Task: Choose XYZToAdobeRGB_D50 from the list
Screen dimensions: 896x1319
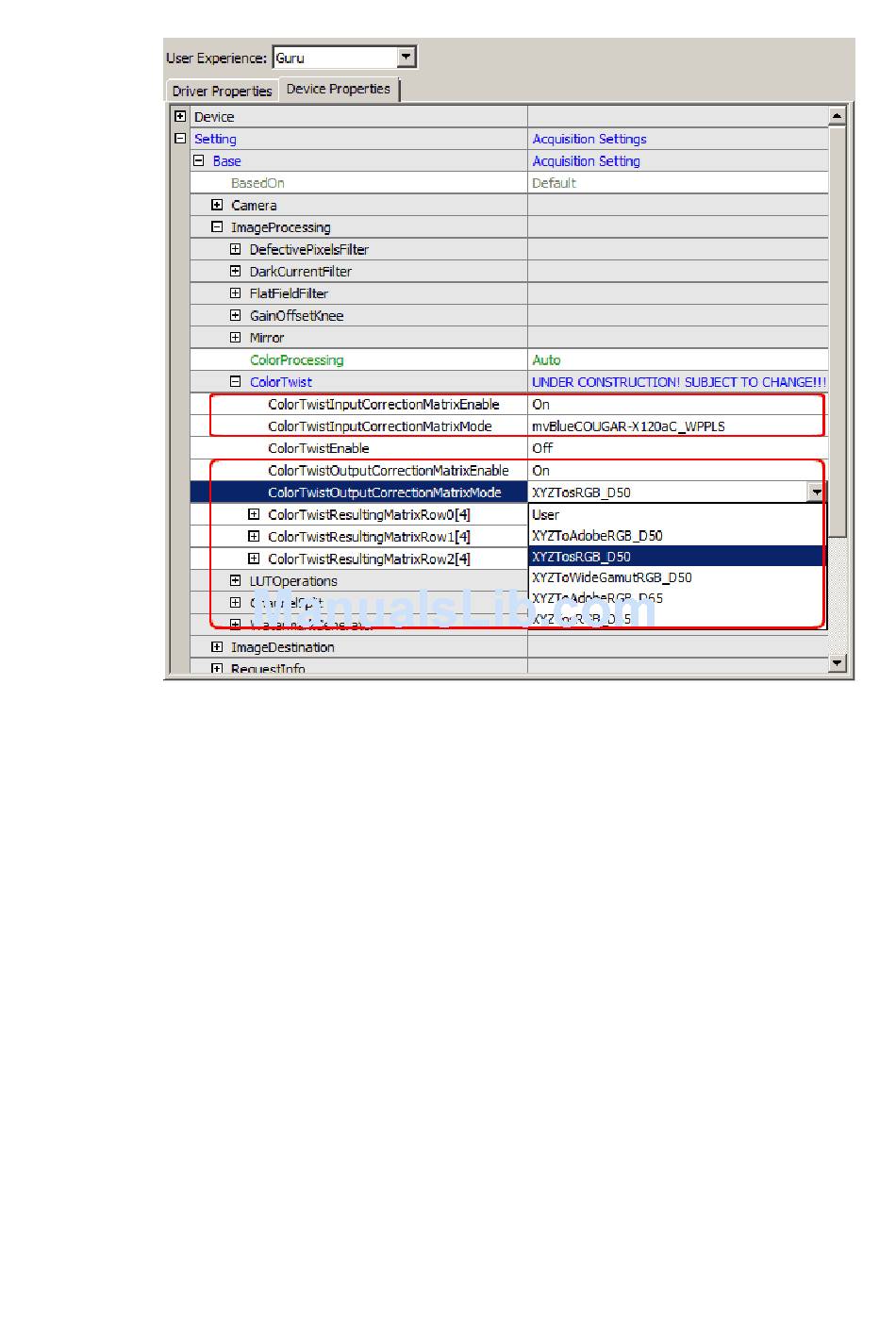Action: [676, 536]
